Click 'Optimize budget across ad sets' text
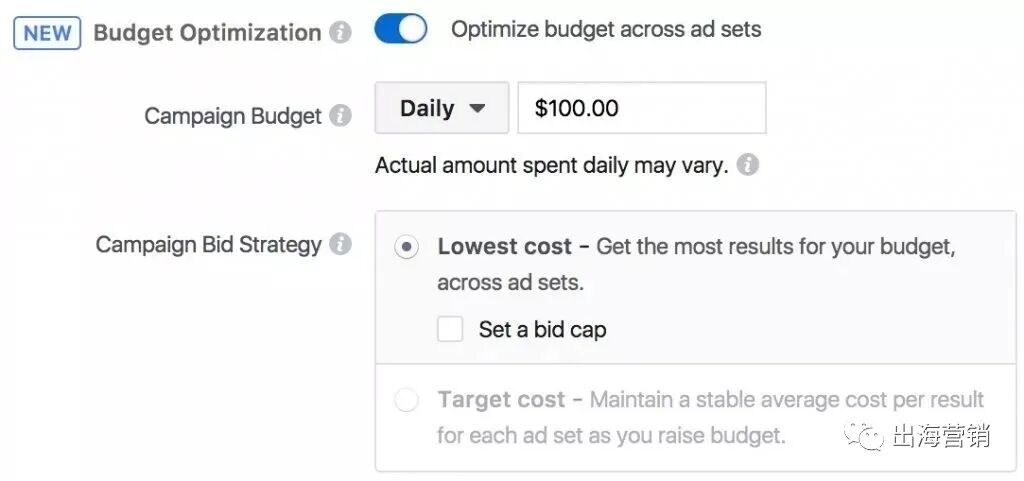The width and height of the screenshot is (1024, 481). (606, 30)
